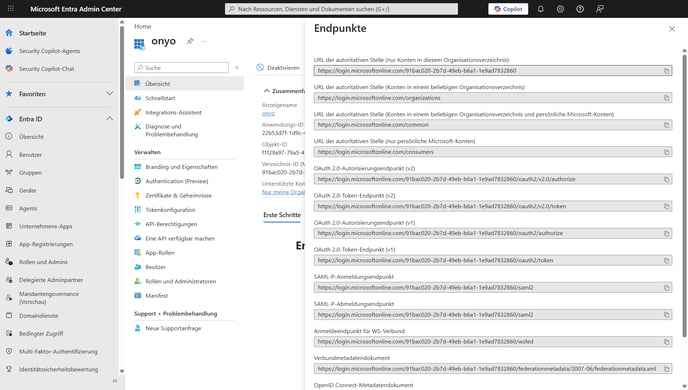Open Benutzer in Entra ID navigation

(30, 155)
